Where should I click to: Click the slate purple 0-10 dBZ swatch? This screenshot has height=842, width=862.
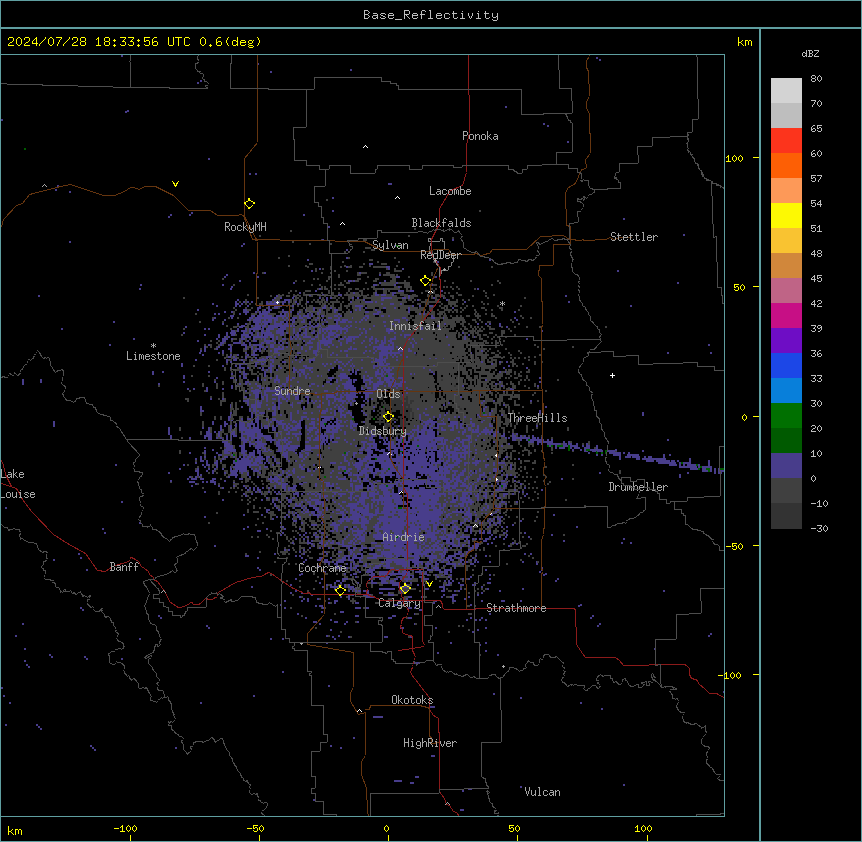[786, 466]
